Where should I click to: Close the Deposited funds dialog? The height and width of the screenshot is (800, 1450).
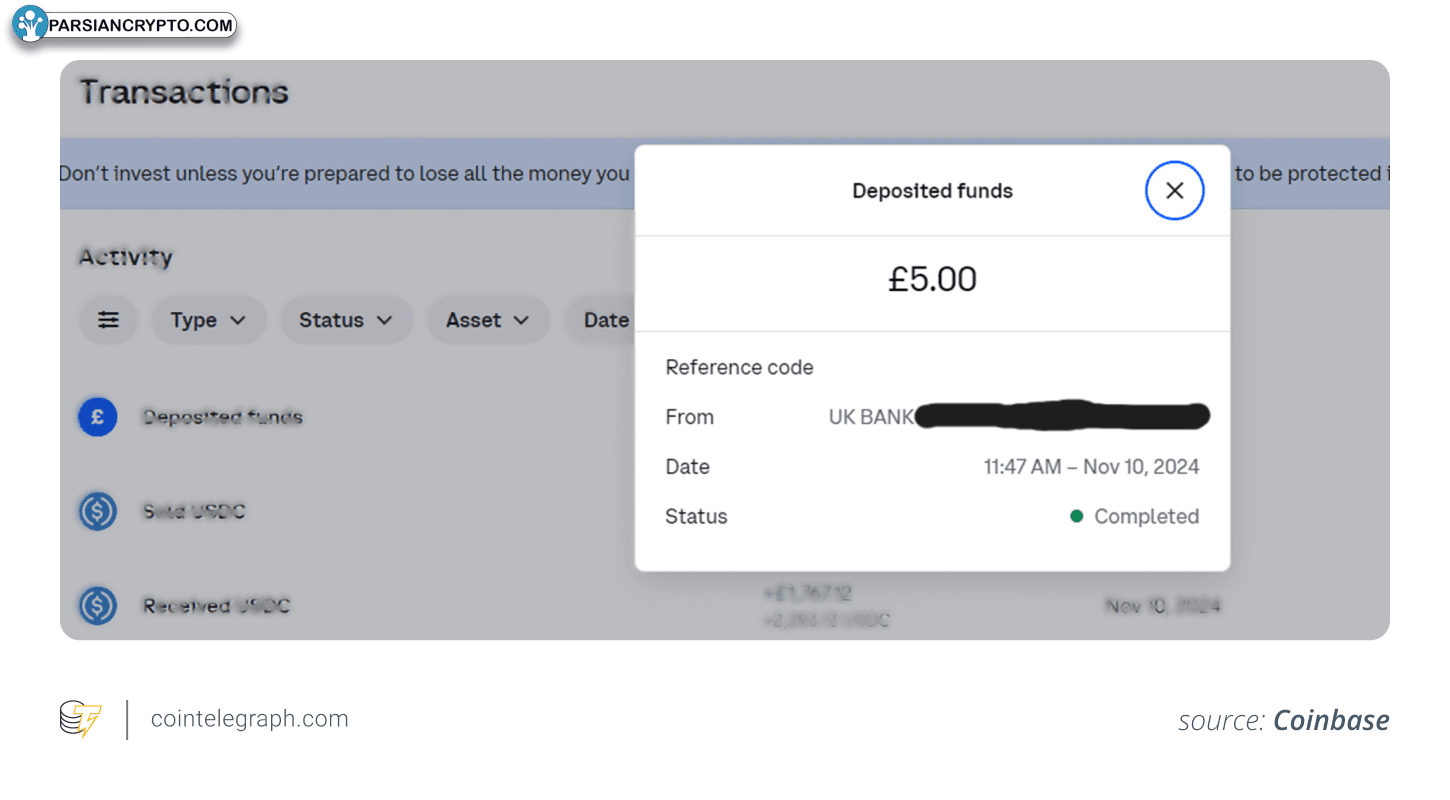[x=1174, y=190]
